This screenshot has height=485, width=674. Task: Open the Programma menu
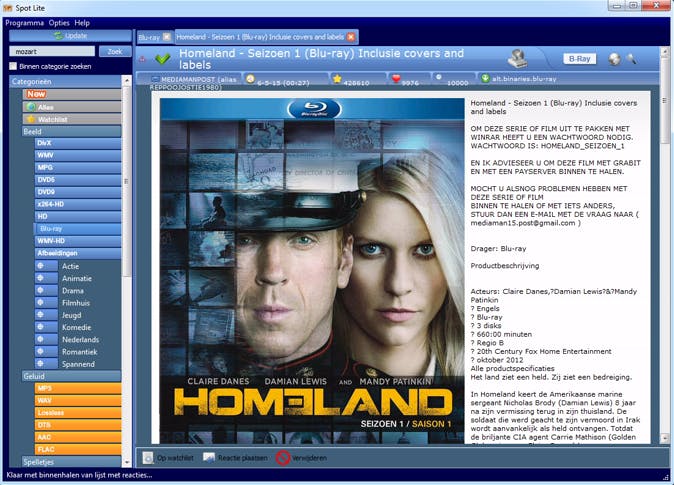click(25, 23)
